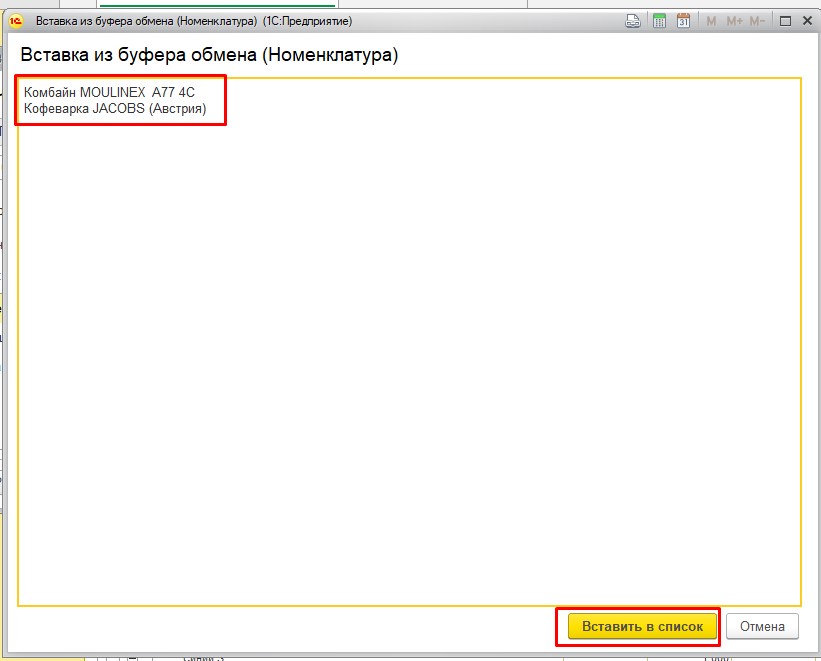Open the calendar icon in title bar
Viewport: 821px width, 661px height.
click(x=683, y=21)
